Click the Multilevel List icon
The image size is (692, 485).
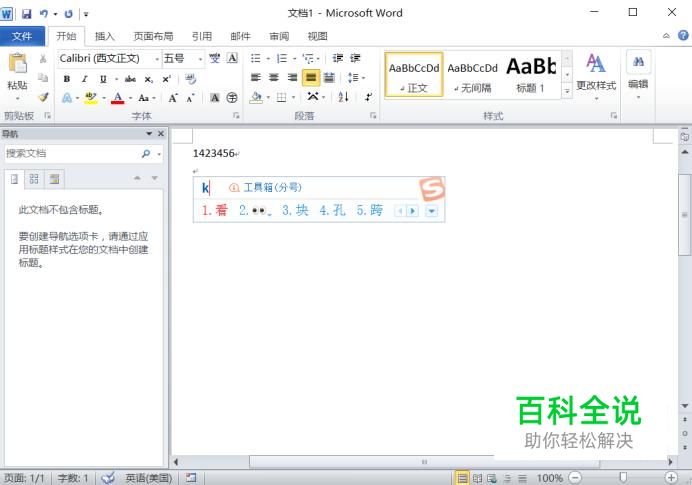click(x=308, y=58)
